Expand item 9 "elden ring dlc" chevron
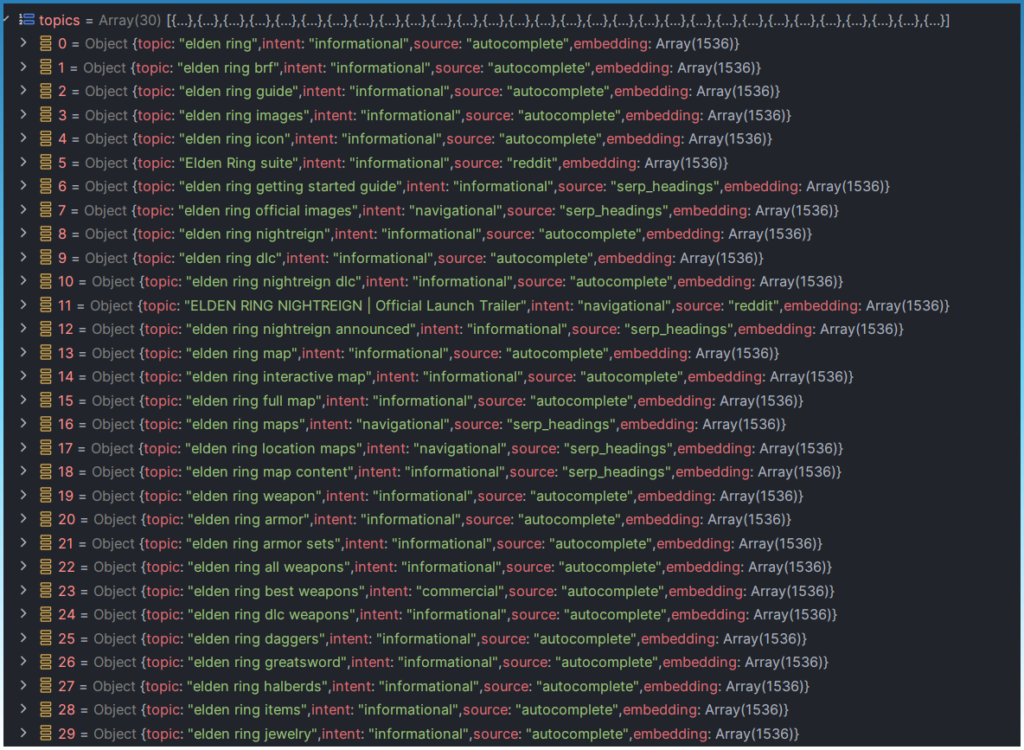 [x=24, y=258]
